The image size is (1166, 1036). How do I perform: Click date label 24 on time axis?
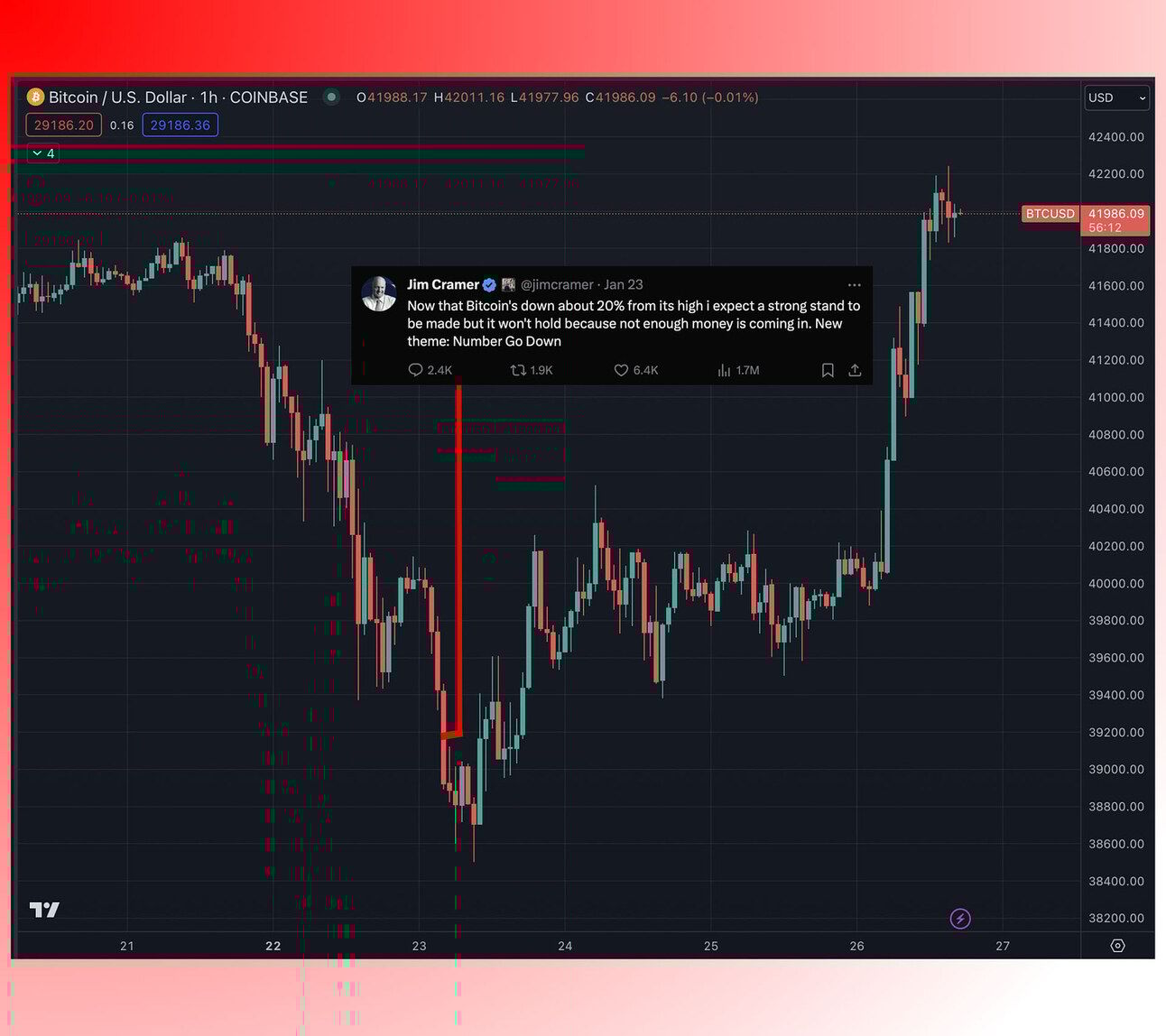(565, 946)
